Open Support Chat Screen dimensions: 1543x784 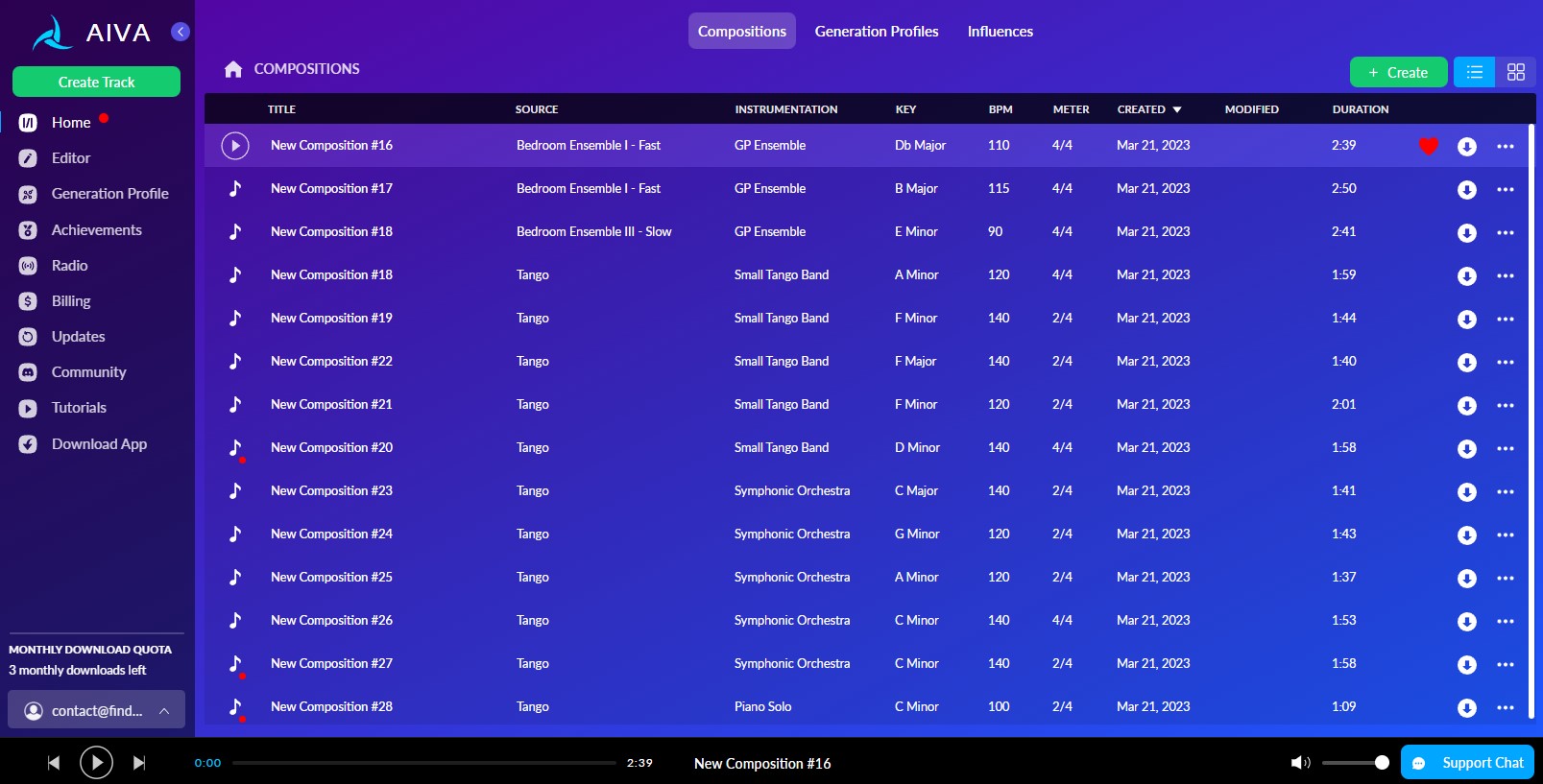click(x=1467, y=763)
